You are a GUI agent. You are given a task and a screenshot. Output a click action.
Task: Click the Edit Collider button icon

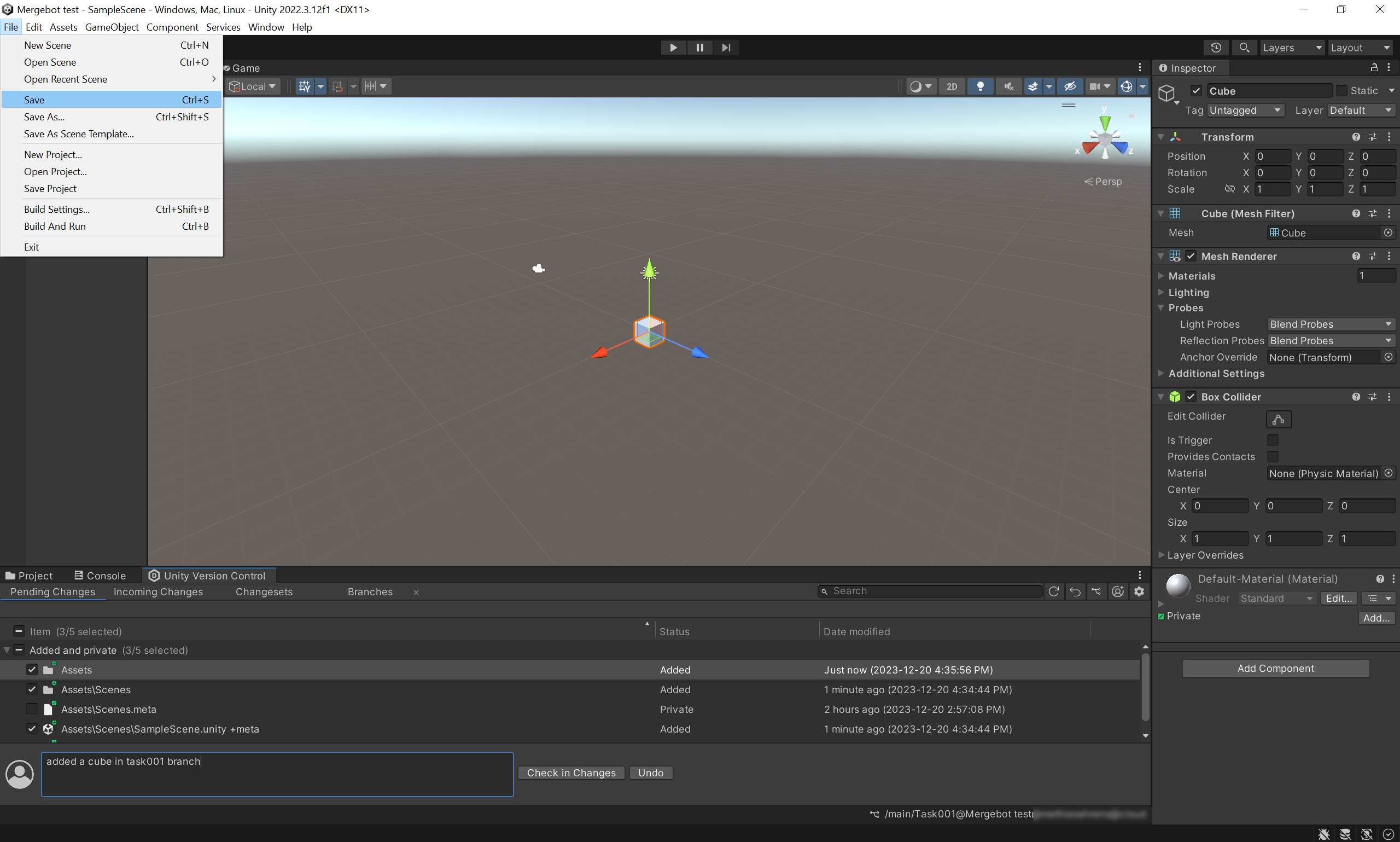pyautogui.click(x=1278, y=419)
